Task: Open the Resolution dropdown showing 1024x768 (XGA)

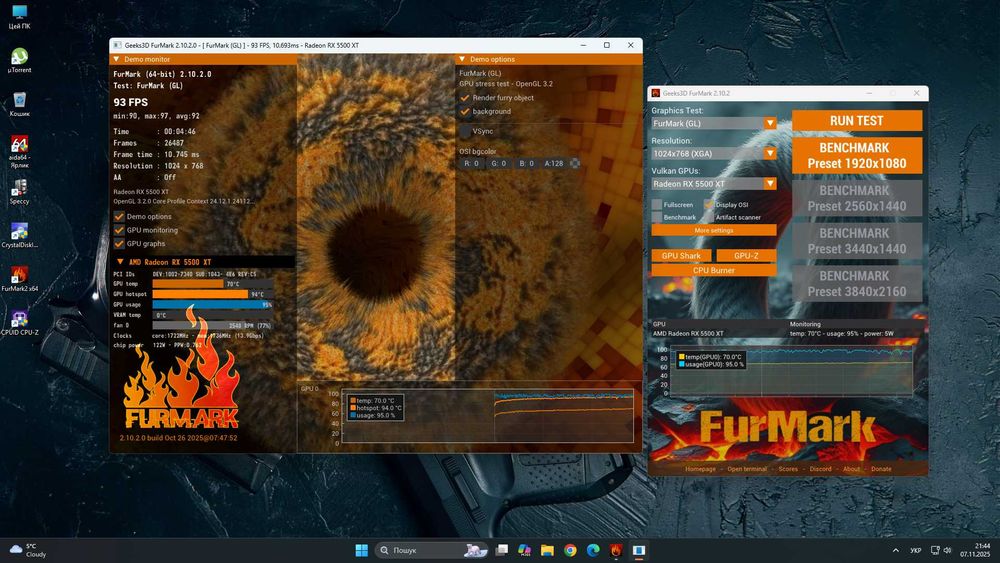Action: pyautogui.click(x=714, y=154)
